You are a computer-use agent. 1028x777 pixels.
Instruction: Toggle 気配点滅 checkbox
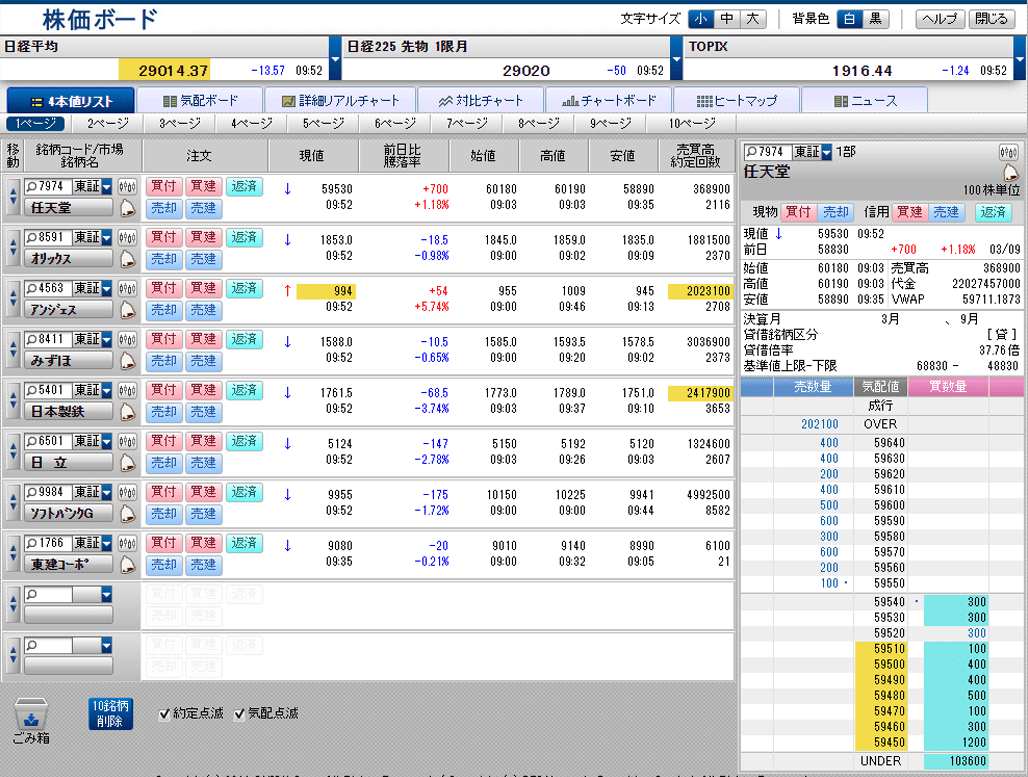239,714
